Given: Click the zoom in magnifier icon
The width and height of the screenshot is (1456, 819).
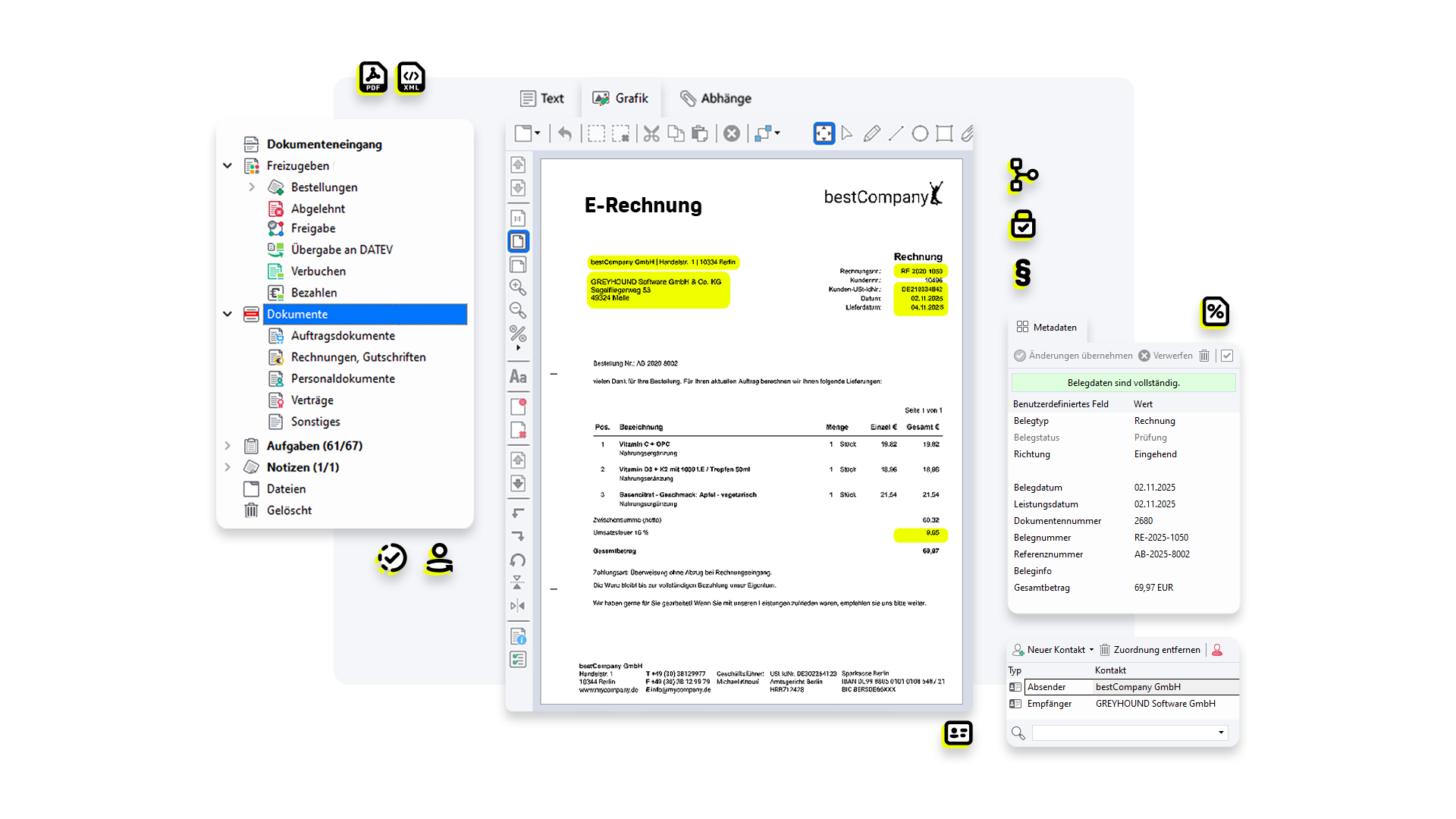Looking at the screenshot, I should click(x=518, y=287).
